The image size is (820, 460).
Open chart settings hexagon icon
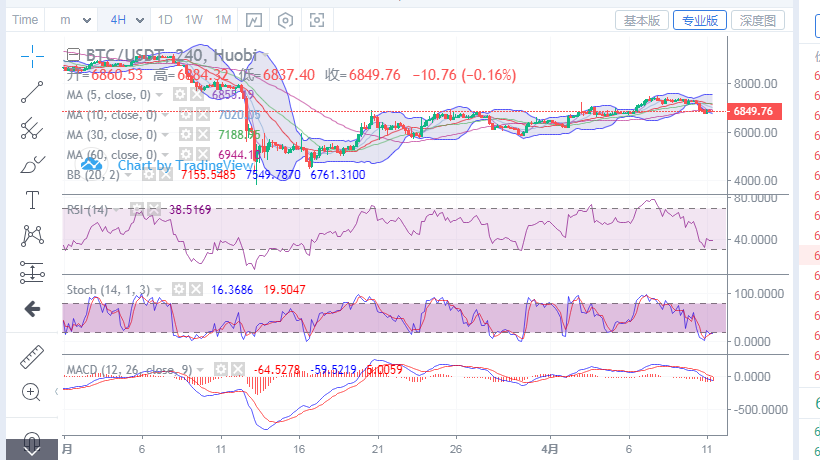pos(286,20)
